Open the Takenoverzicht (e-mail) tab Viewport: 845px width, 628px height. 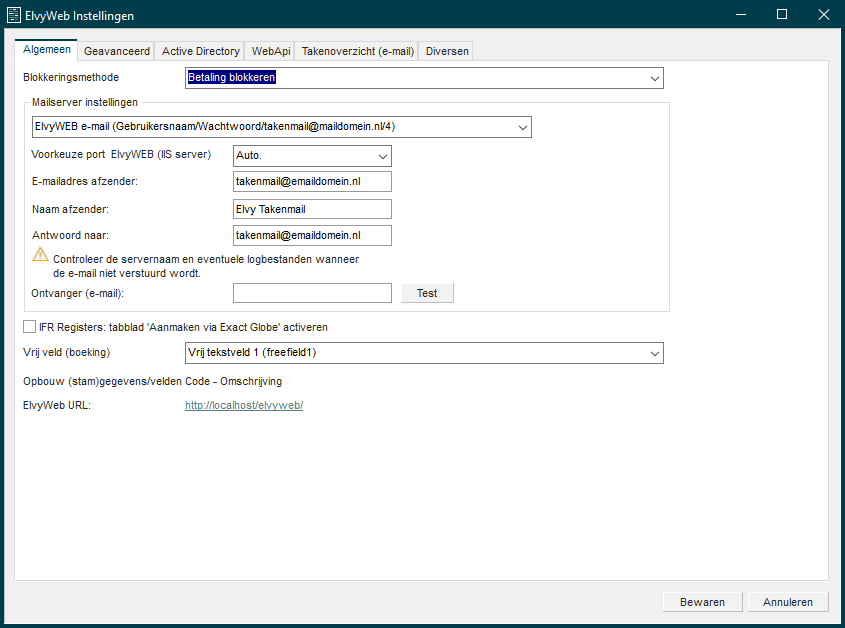pyautogui.click(x=357, y=51)
